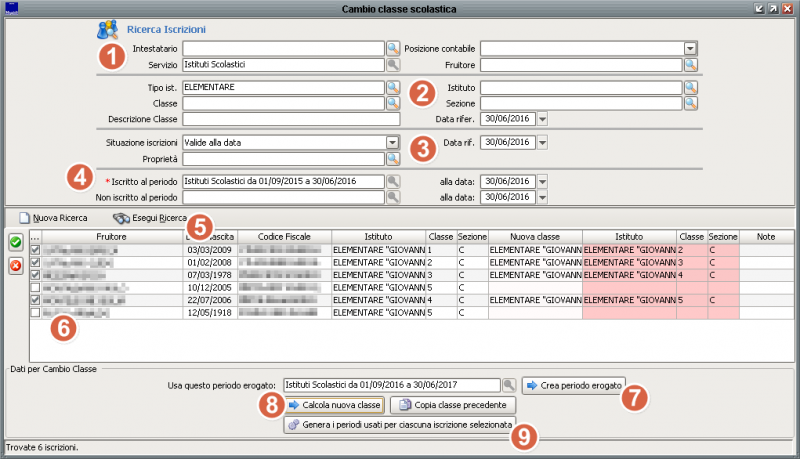
Task: Click the Sezione field search icon
Action: 691,103
